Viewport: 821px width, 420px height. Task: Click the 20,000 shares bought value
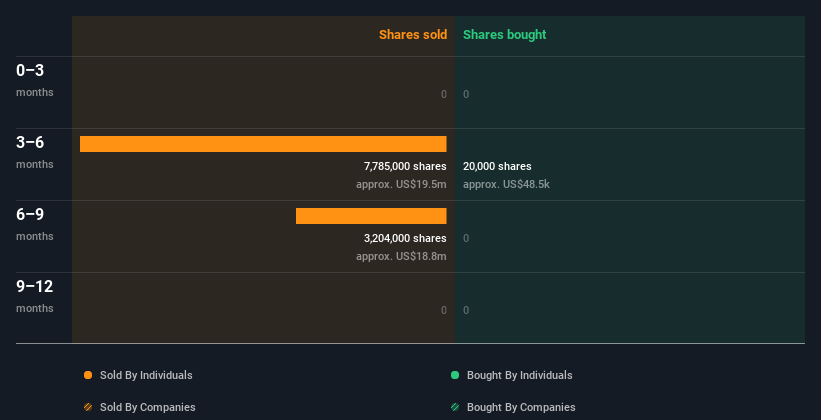[497, 166]
